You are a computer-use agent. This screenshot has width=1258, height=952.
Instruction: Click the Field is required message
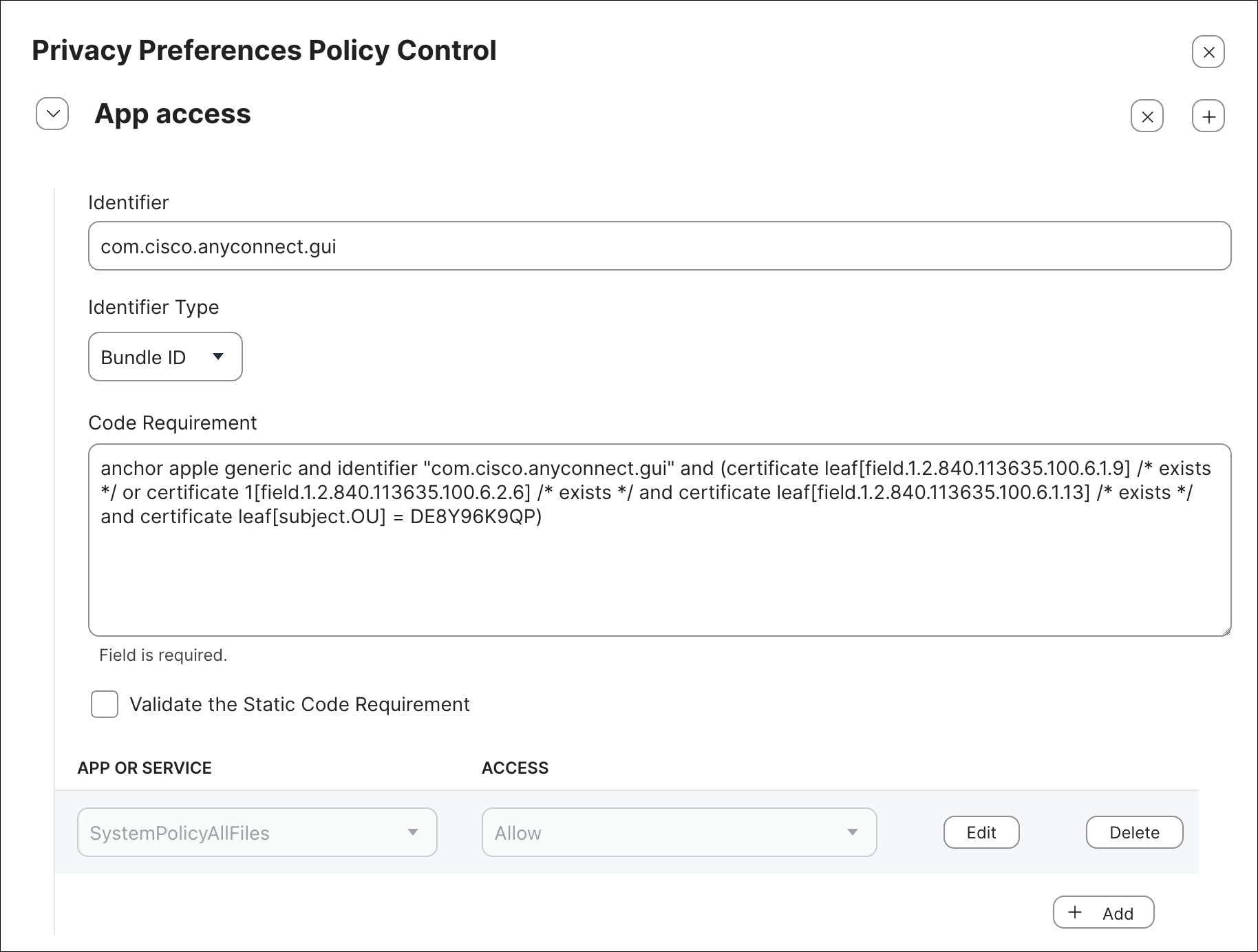pyautogui.click(x=163, y=655)
